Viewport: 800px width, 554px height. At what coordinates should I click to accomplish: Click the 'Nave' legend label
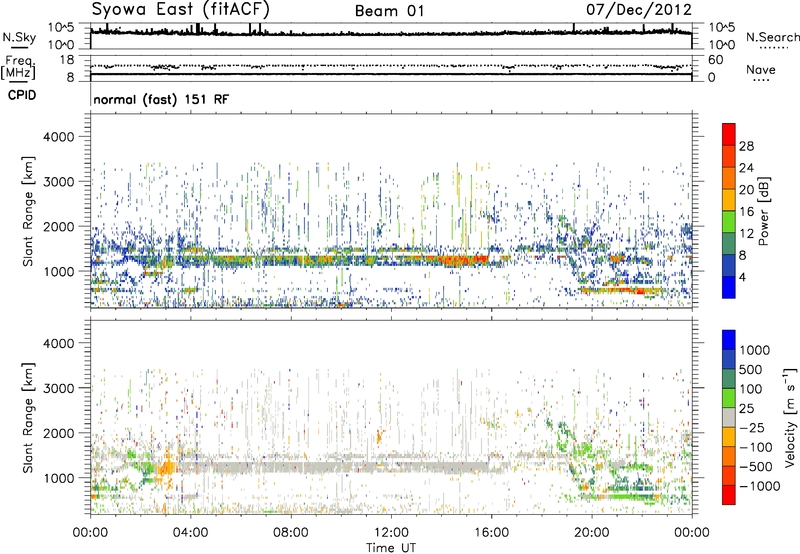761,70
